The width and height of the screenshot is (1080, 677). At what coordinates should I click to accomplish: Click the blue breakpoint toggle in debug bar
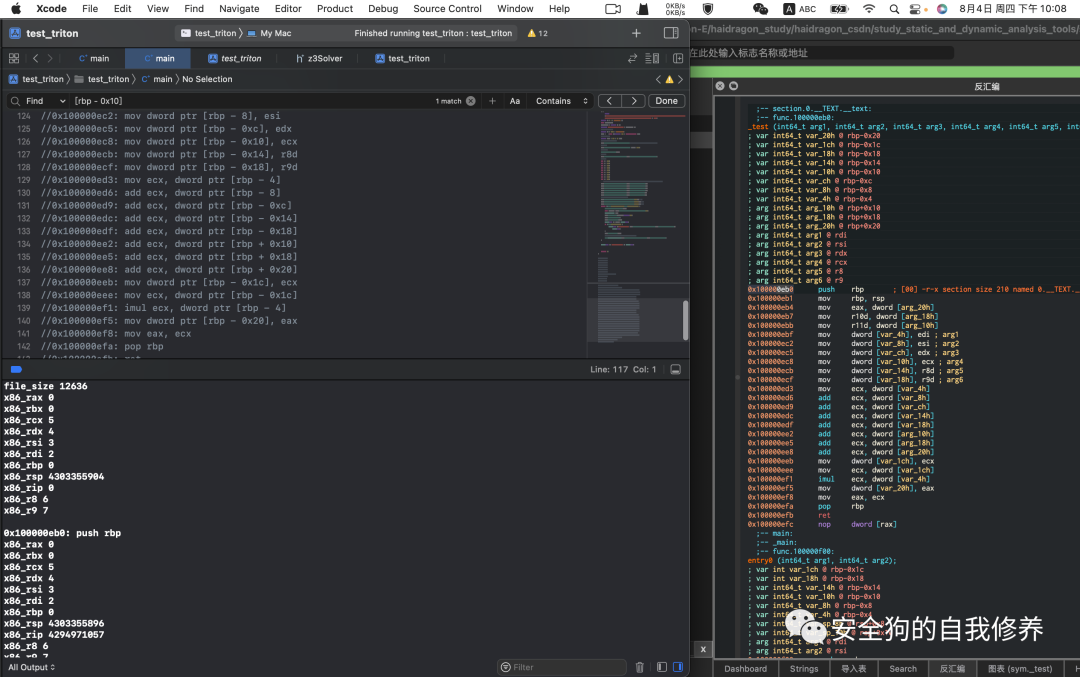16,369
